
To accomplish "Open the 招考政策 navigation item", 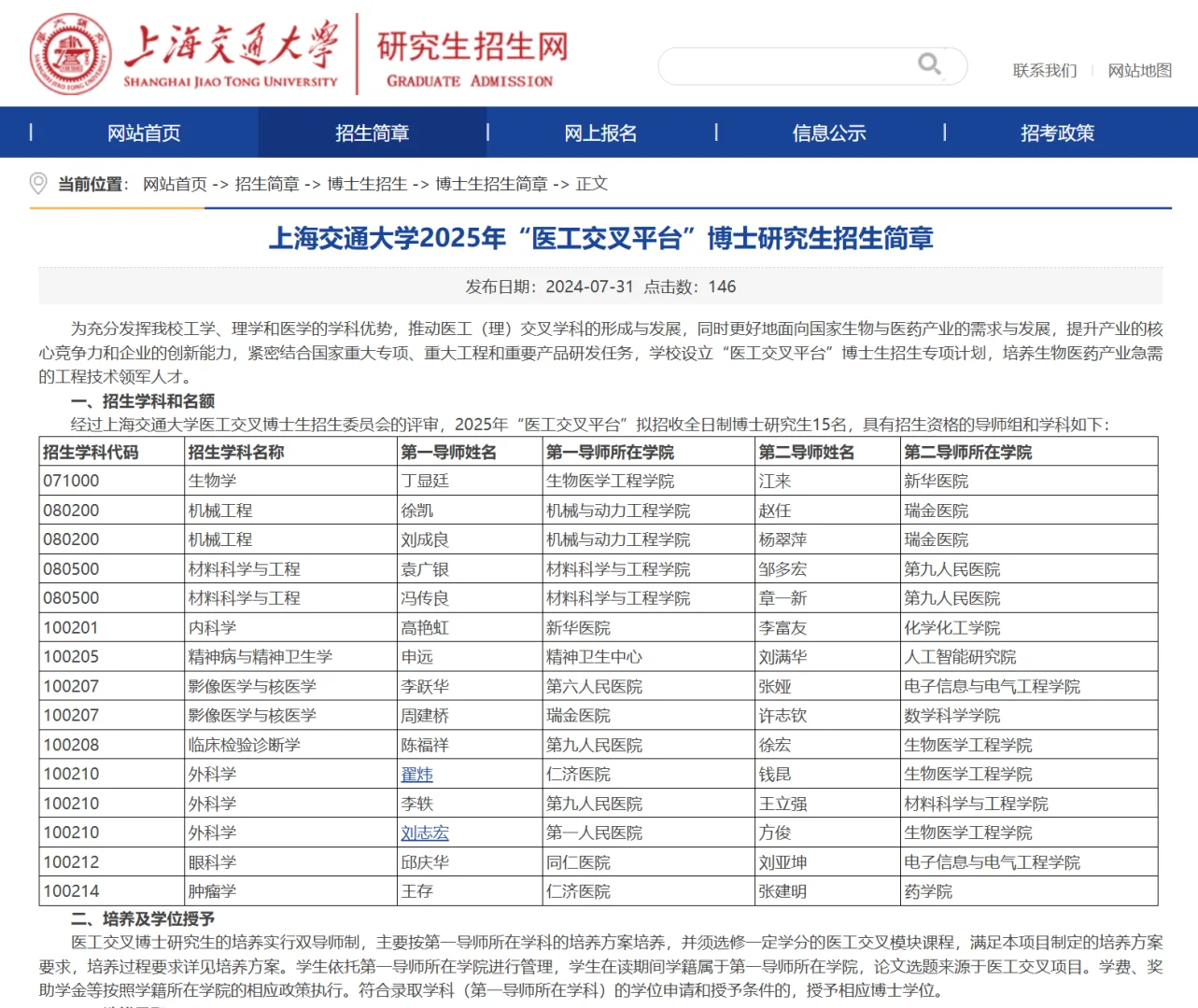I will pyautogui.click(x=1057, y=133).
